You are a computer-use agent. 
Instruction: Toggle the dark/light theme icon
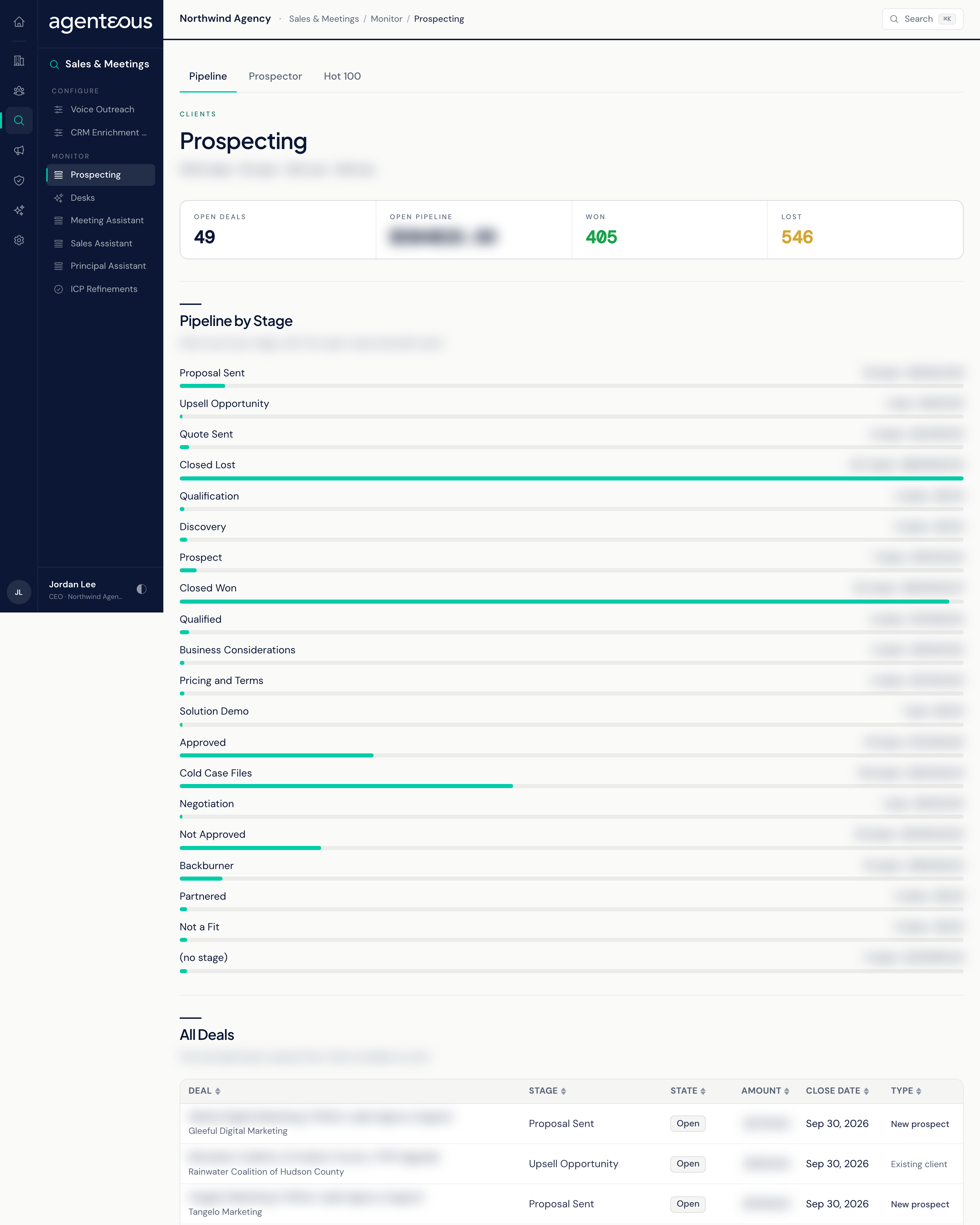pyautogui.click(x=142, y=589)
